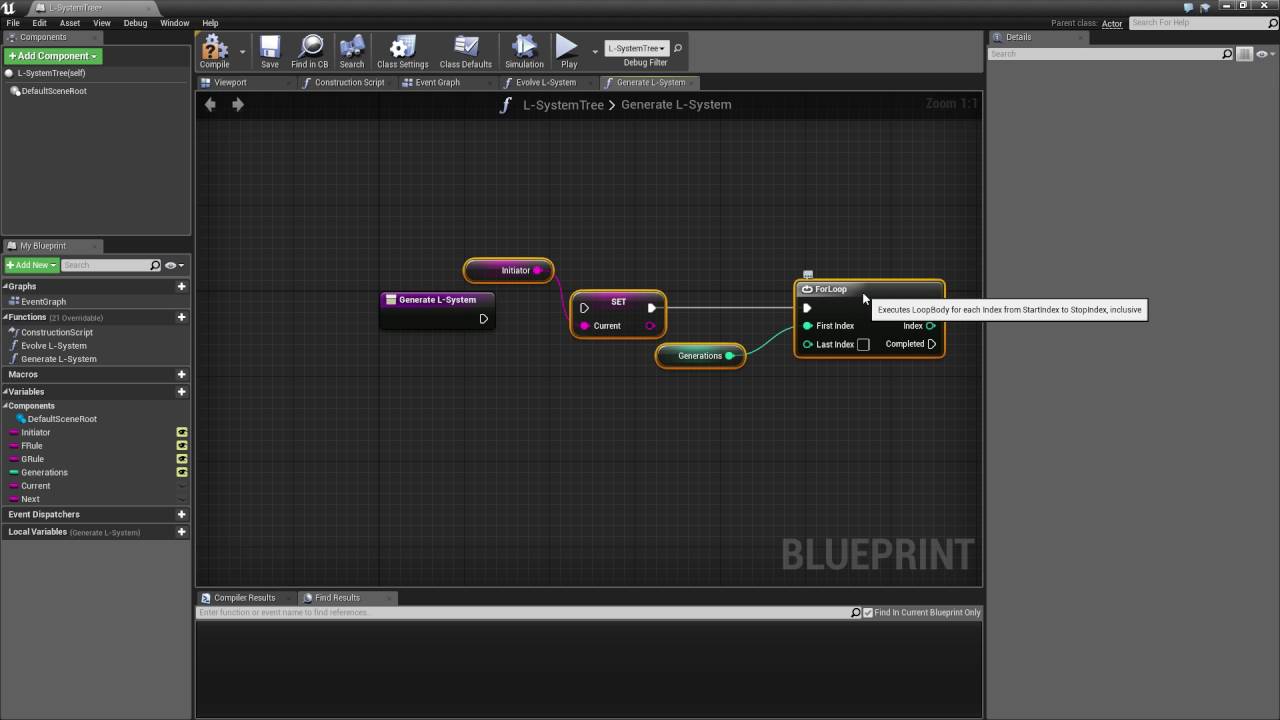Navigate forward with the right arrow
The image size is (1280, 720).
click(238, 104)
